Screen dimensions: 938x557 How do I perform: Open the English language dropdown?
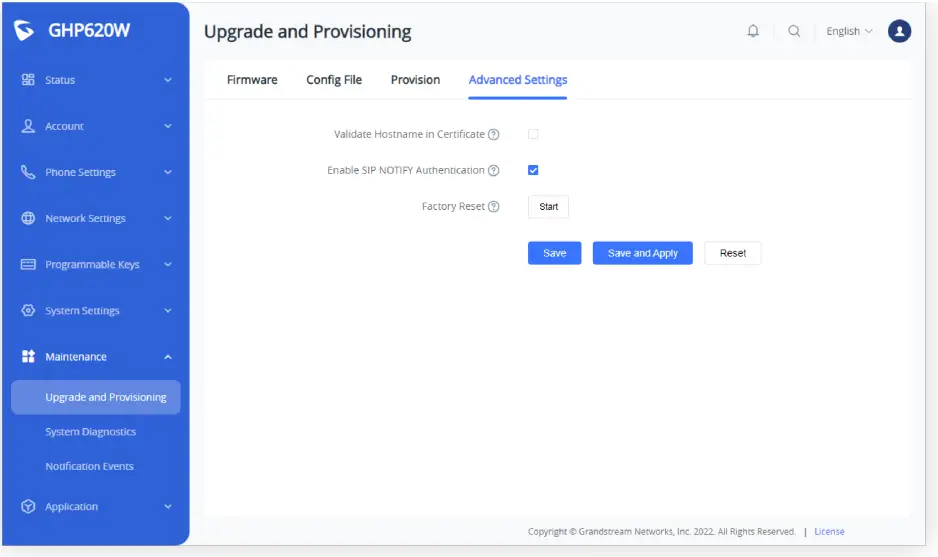coord(849,31)
